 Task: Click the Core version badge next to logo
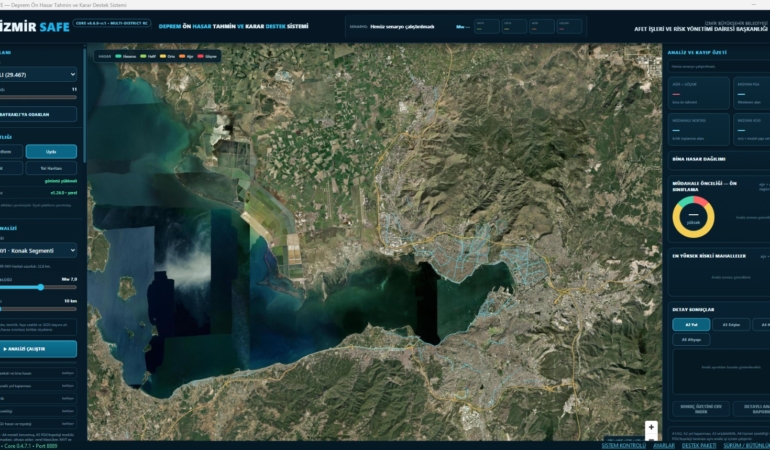click(x=112, y=23)
